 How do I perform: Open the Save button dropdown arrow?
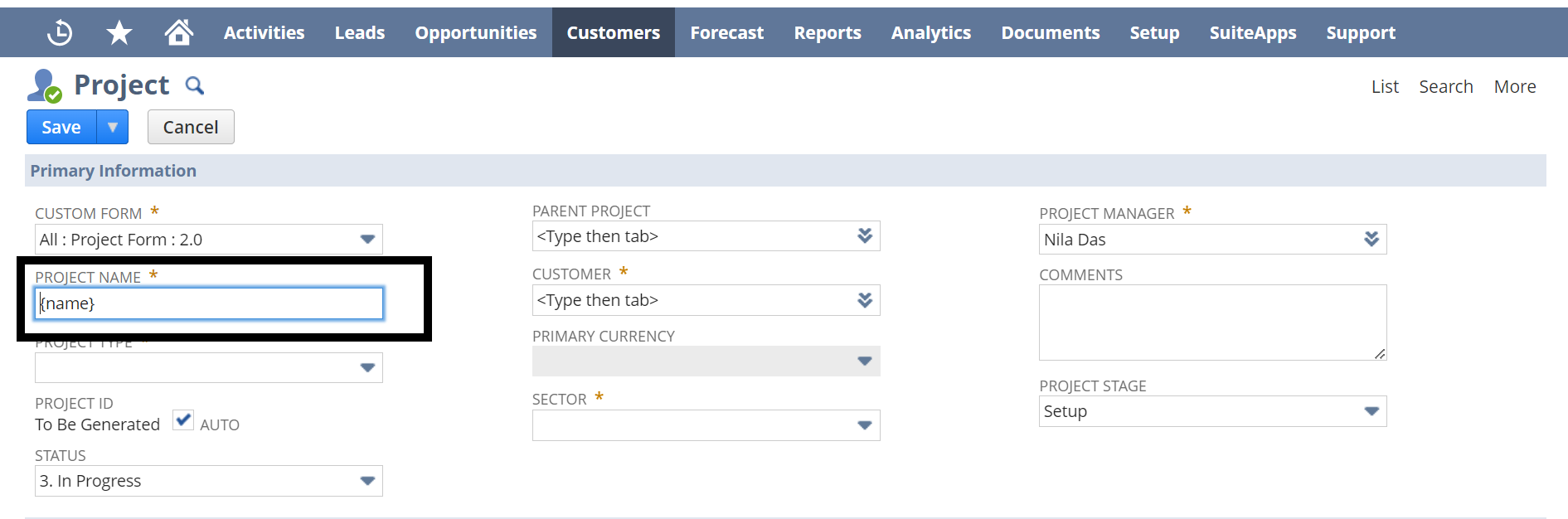tap(113, 127)
